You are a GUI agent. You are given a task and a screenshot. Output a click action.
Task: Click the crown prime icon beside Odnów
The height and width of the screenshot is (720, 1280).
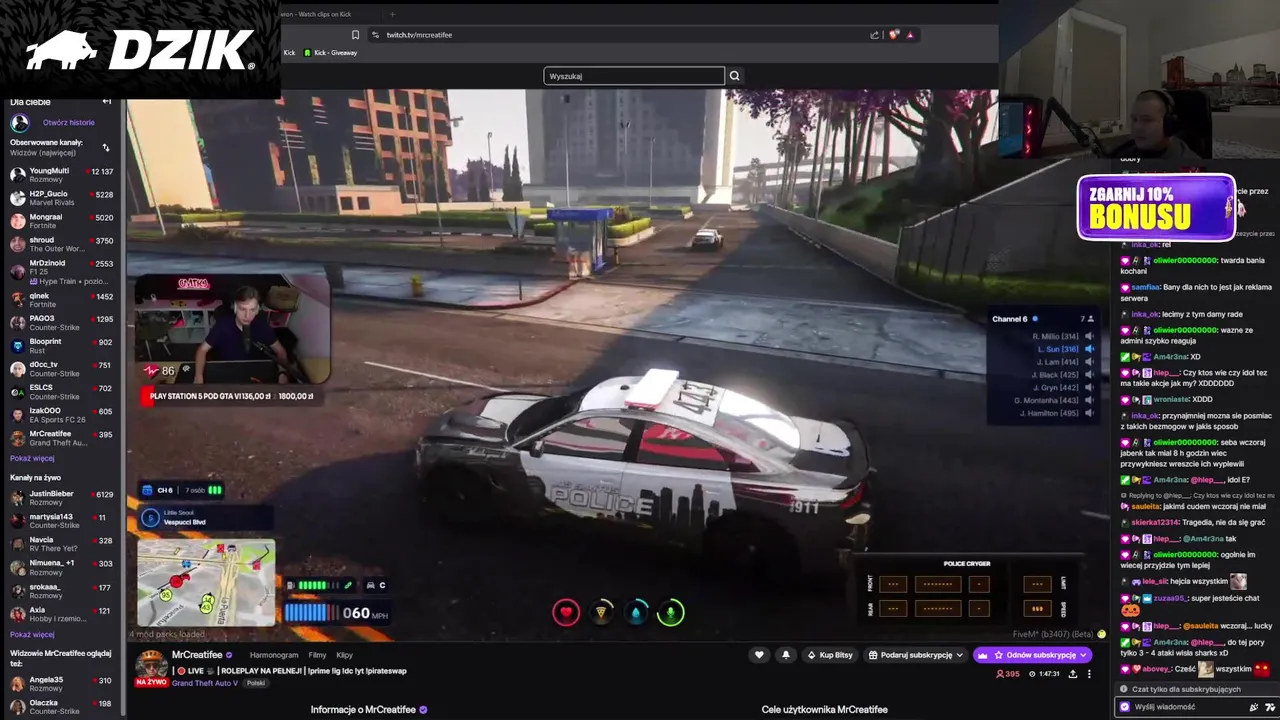click(982, 655)
